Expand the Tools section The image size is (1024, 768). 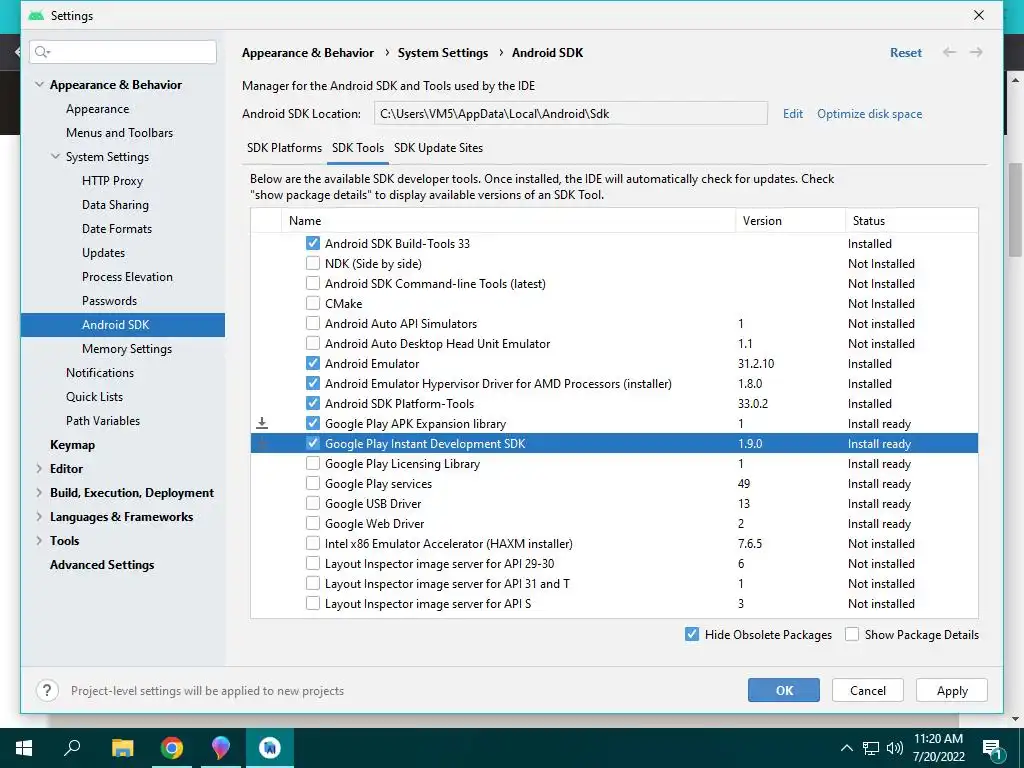point(39,541)
